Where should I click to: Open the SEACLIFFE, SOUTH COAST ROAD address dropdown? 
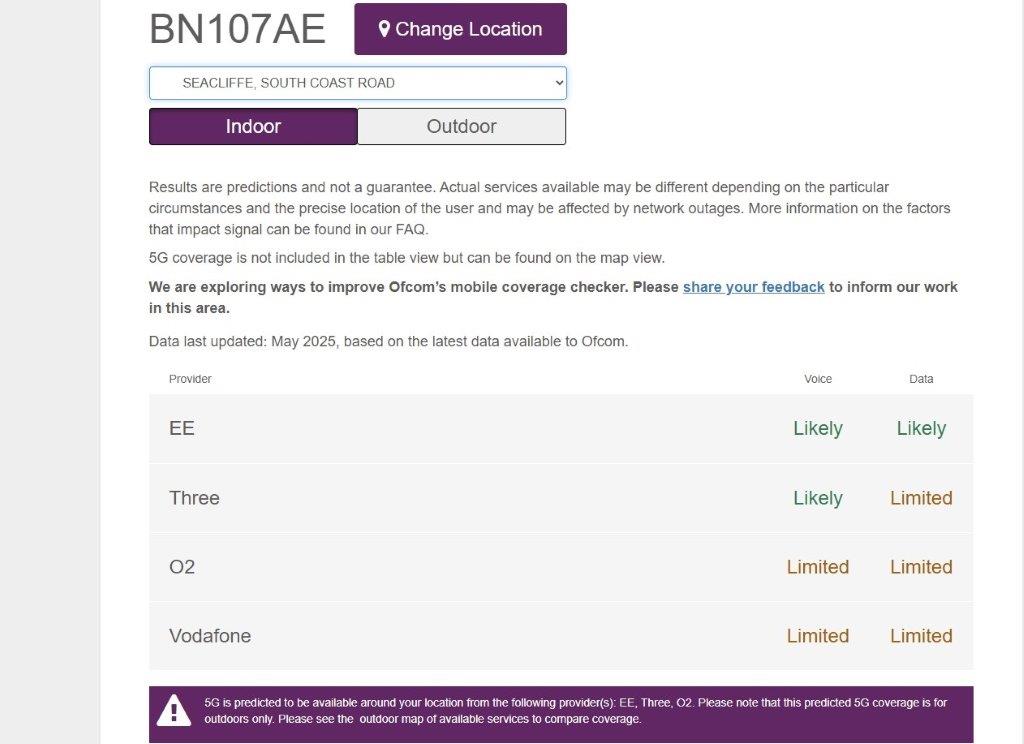(x=357, y=83)
